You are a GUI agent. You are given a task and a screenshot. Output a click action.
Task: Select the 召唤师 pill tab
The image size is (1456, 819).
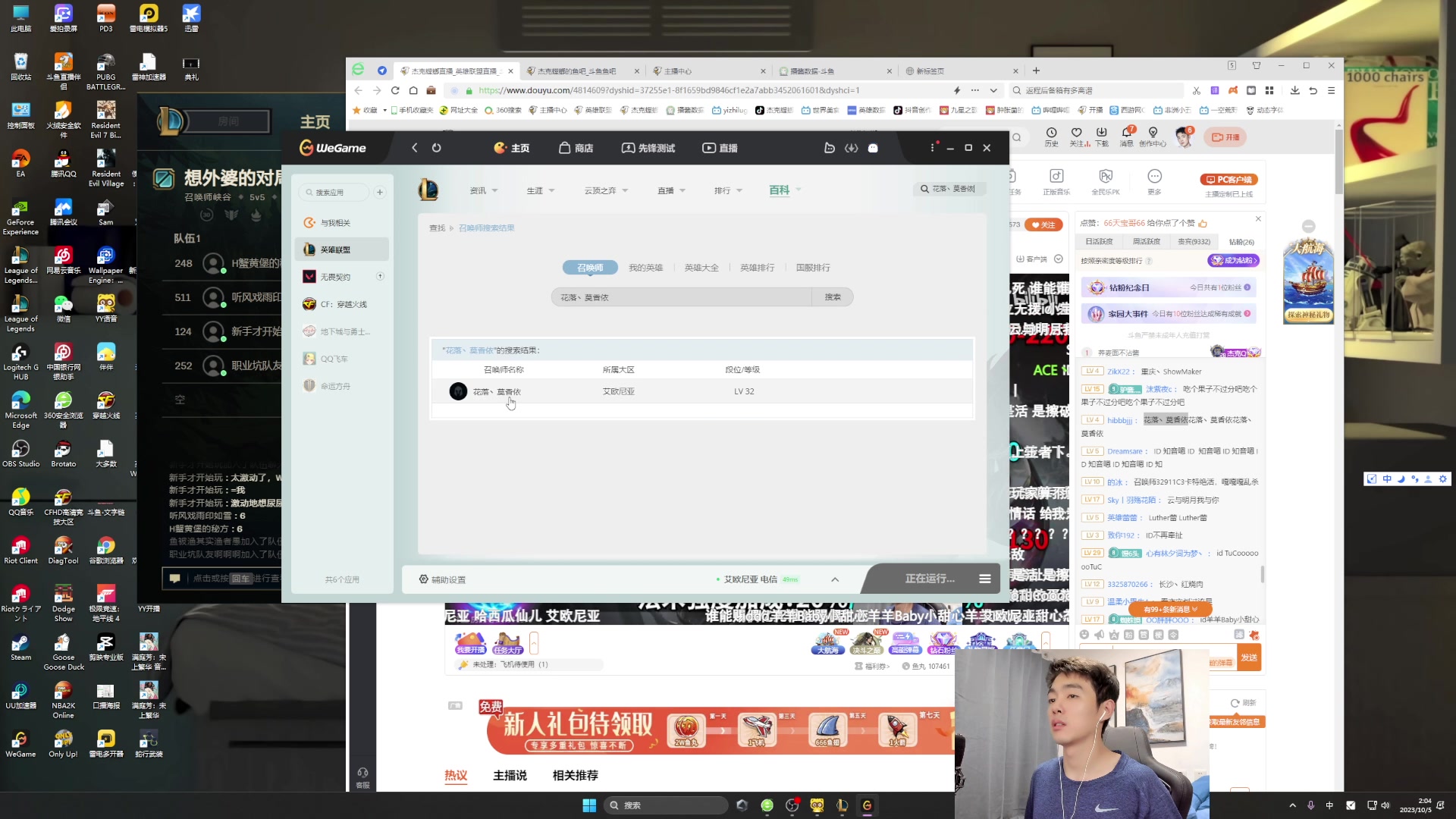590,268
